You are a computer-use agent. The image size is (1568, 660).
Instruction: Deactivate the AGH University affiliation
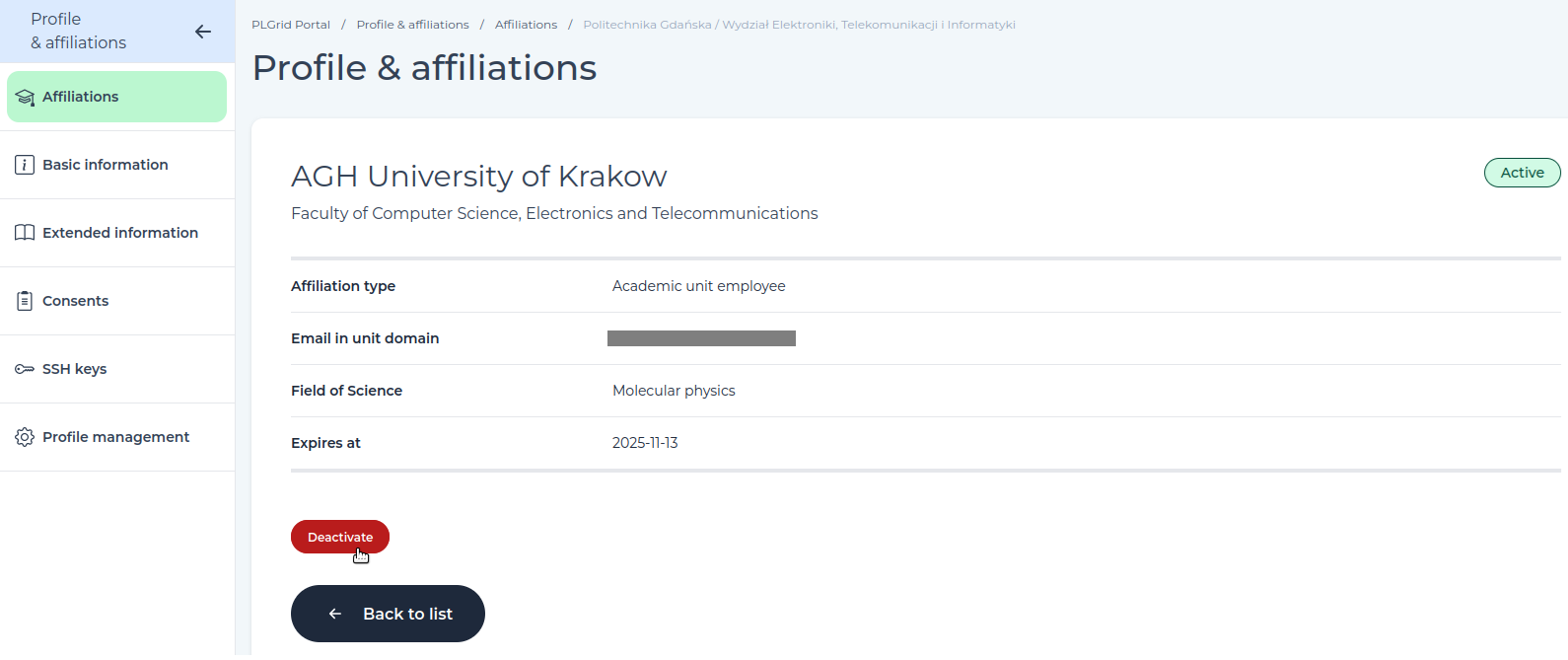(340, 537)
